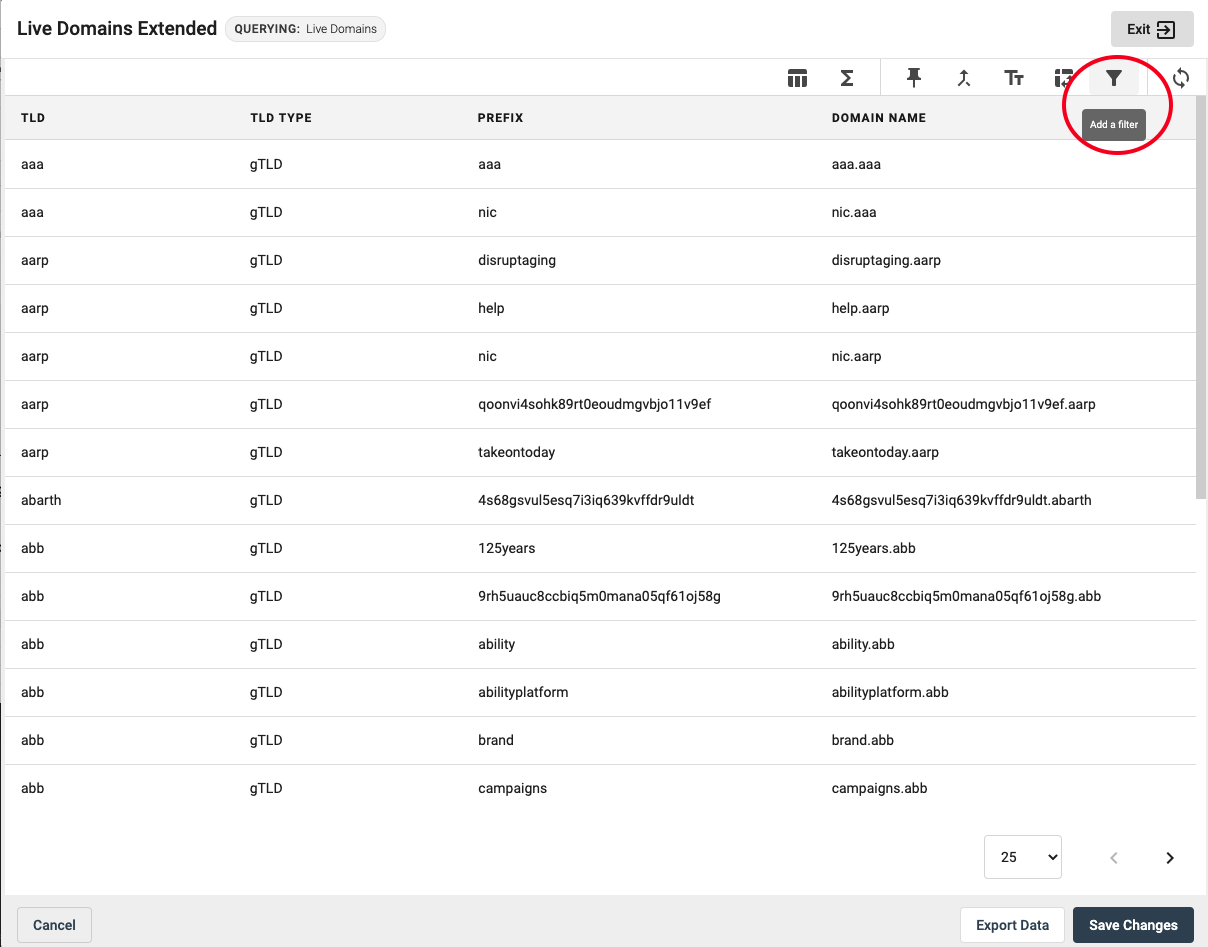Click the merge arrows icon
The height and width of the screenshot is (947, 1208).
(x=964, y=78)
